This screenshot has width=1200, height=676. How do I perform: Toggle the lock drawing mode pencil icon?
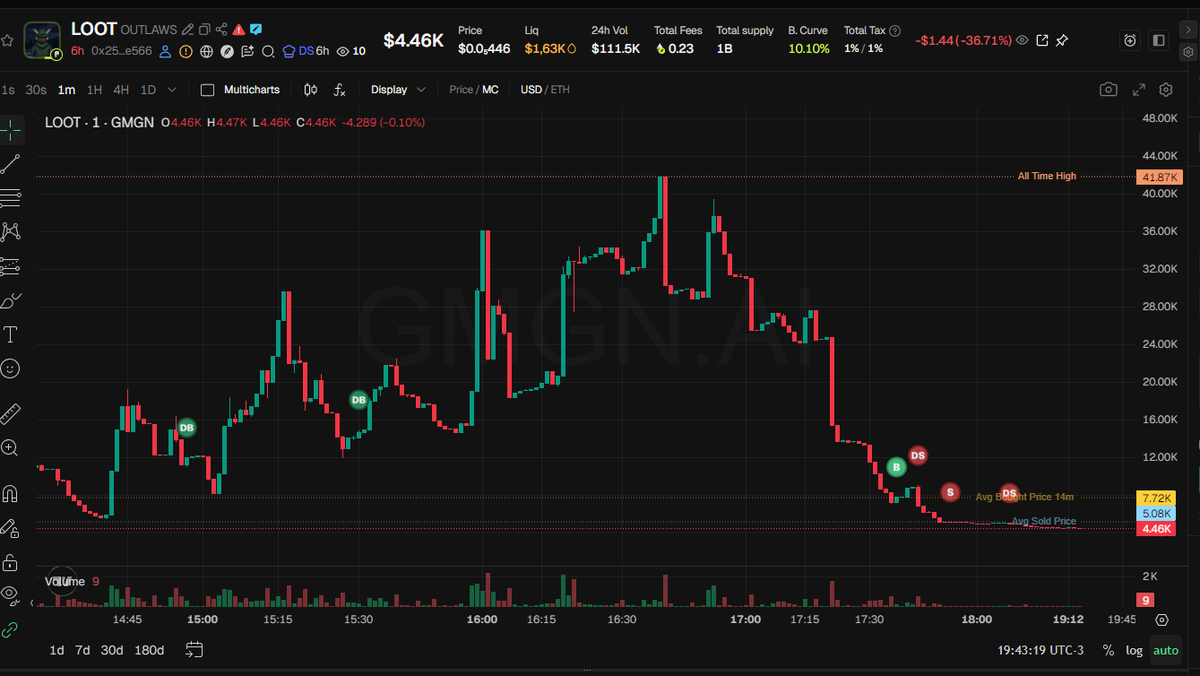pyautogui.click(x=11, y=527)
